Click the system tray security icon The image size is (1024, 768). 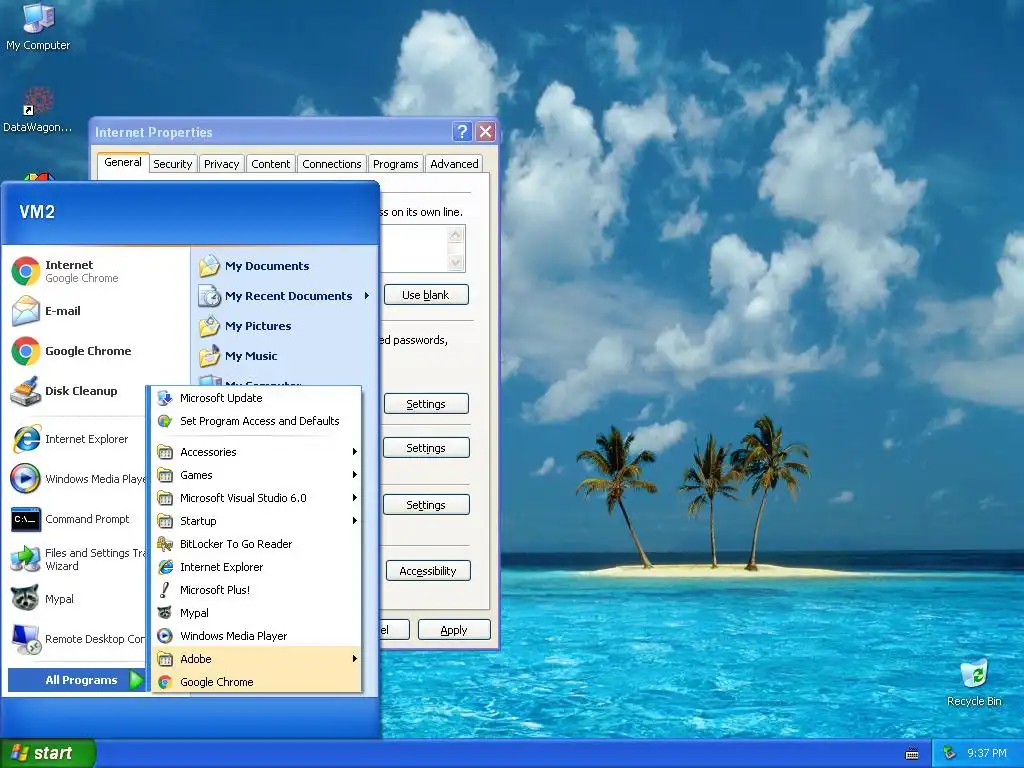coord(950,753)
